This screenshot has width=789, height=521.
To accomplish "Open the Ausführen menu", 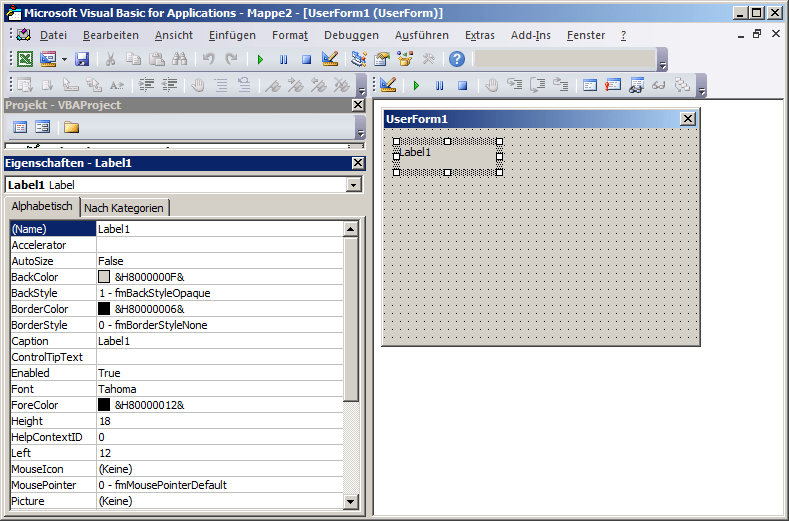I will (x=422, y=35).
